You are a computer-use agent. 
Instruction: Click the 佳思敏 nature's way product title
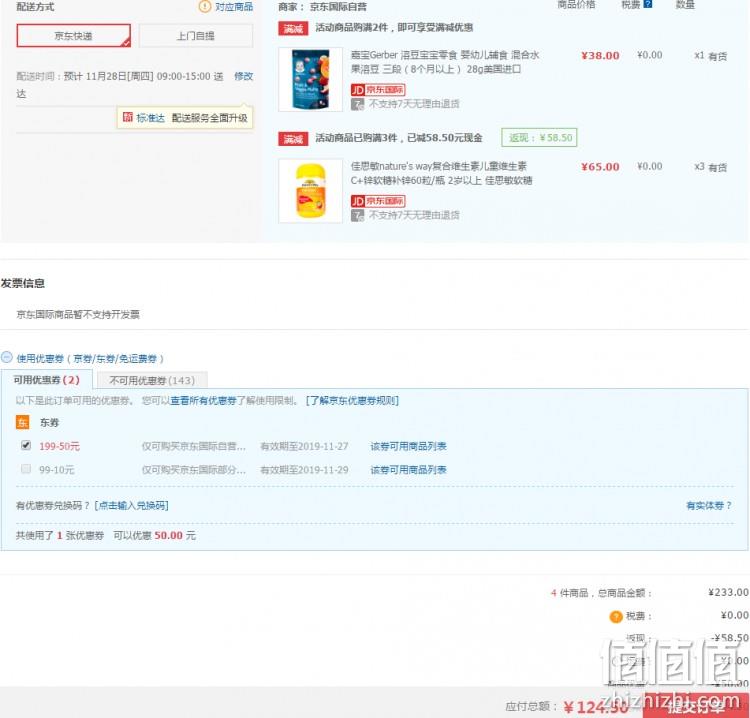point(441,173)
